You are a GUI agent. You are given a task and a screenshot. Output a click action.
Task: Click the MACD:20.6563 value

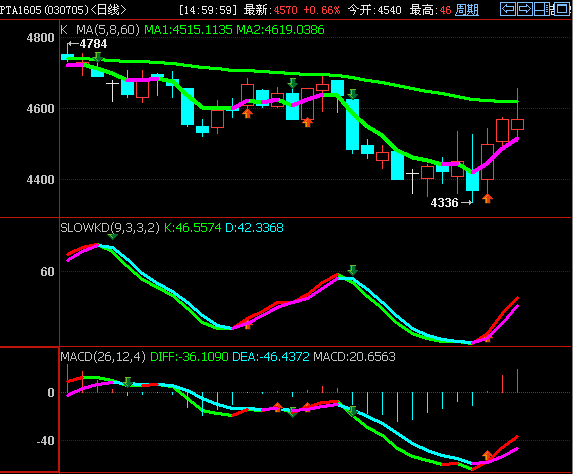(x=354, y=356)
